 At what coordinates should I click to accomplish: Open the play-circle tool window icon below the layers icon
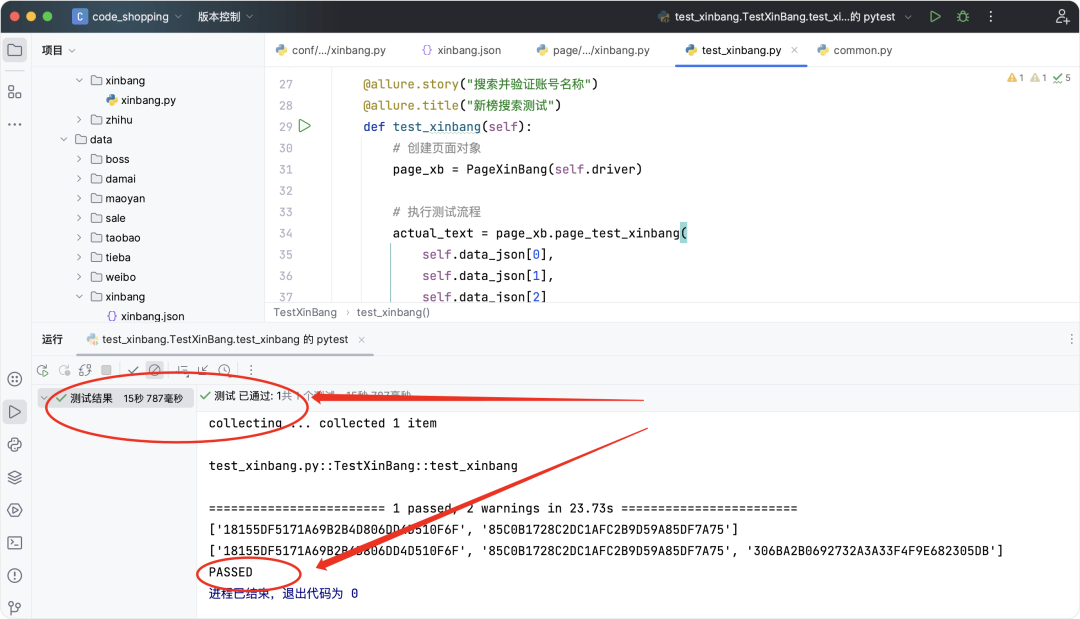point(14,510)
